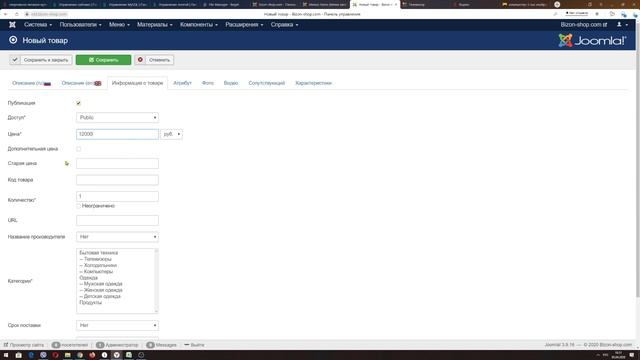Focus the Цена input field
Image resolution: width=640 pixels, height=360 pixels.
pos(117,134)
